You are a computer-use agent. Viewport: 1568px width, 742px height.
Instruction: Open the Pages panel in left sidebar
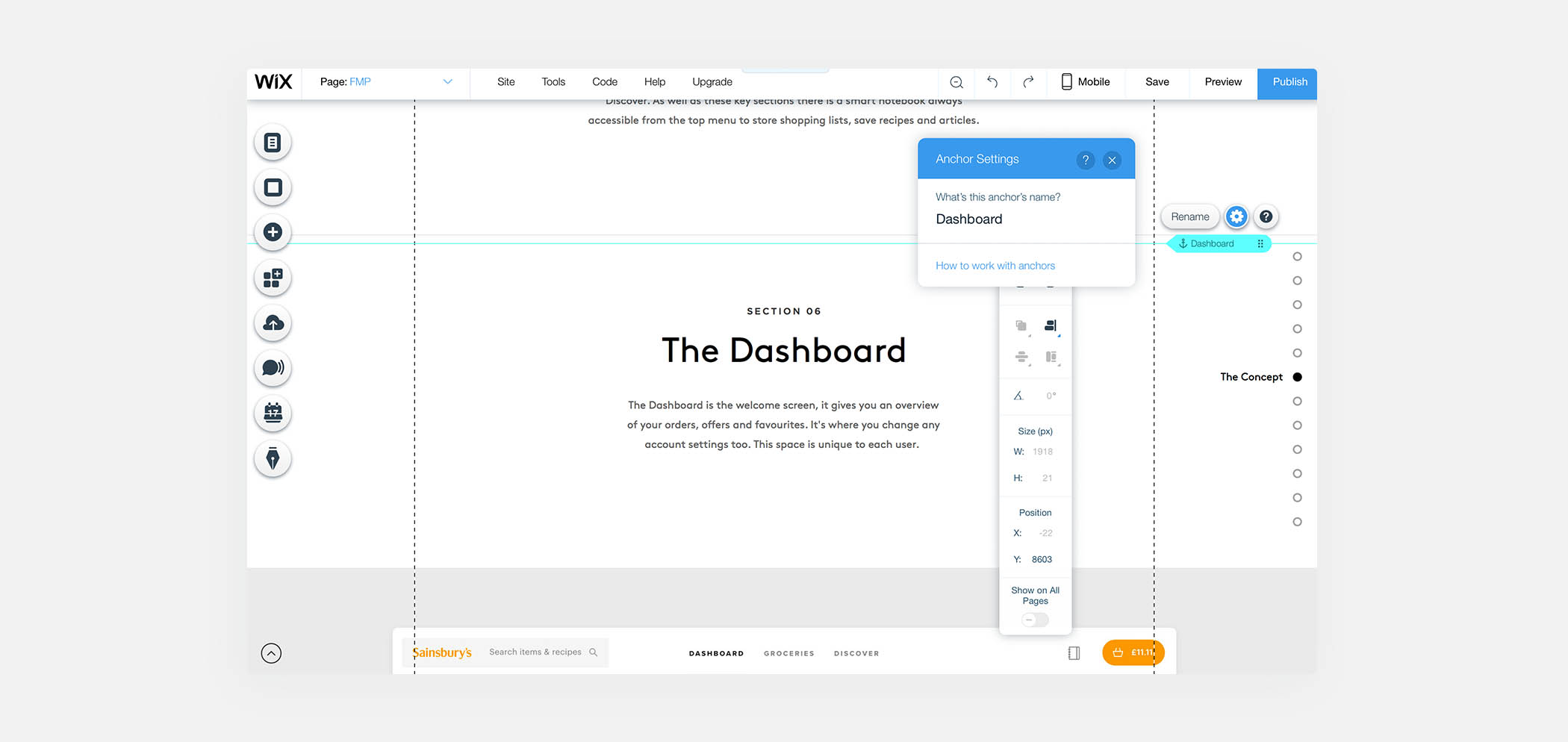point(273,142)
